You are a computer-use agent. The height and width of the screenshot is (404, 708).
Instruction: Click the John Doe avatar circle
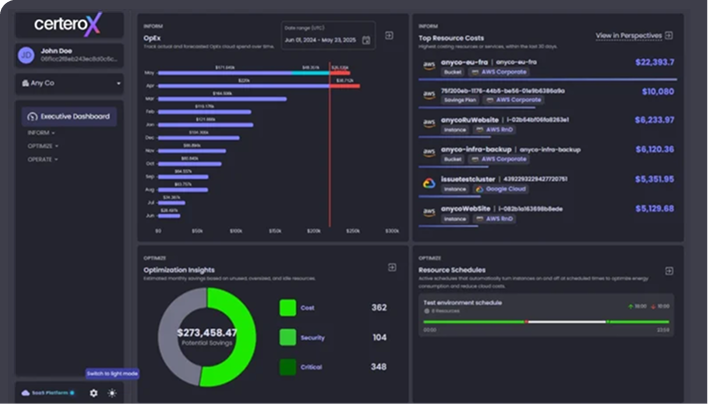(x=26, y=53)
